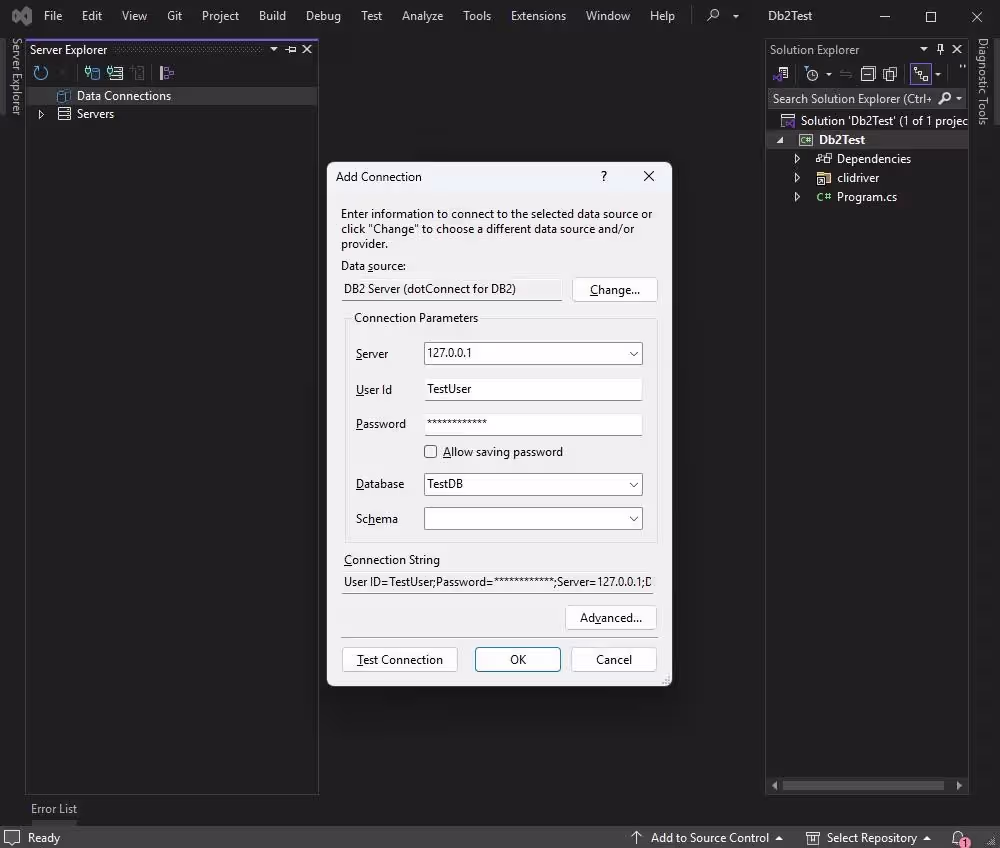Click the purple tree-view icon in Server Explorer toolbar

[166, 73]
